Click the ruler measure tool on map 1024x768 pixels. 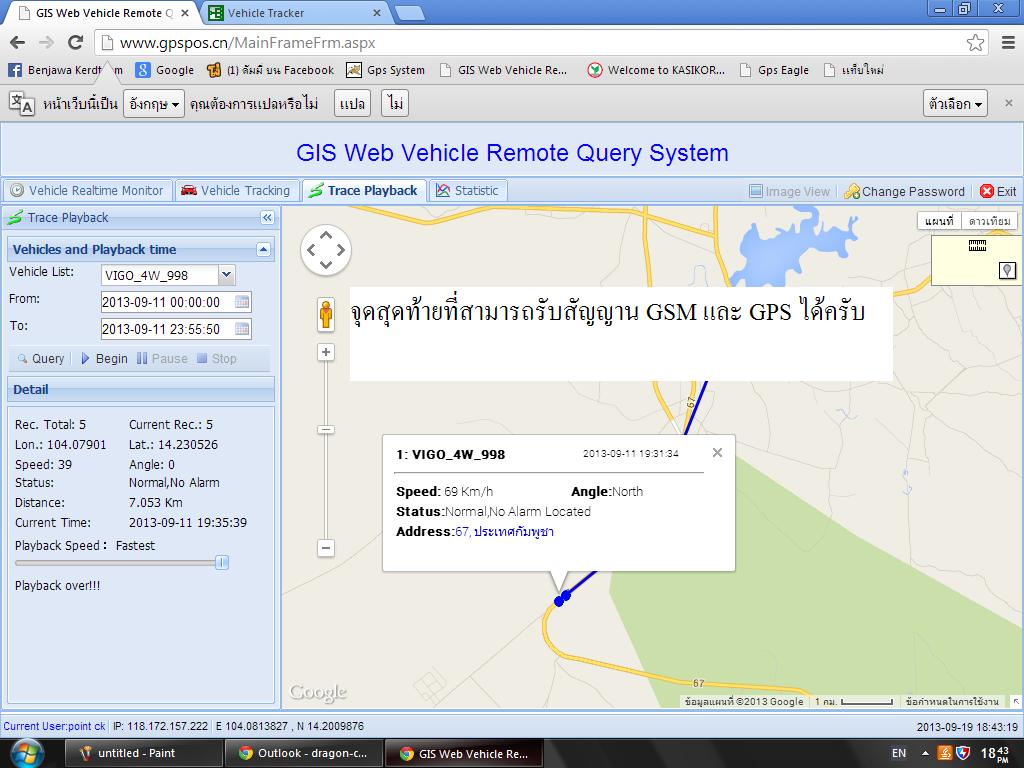point(977,246)
